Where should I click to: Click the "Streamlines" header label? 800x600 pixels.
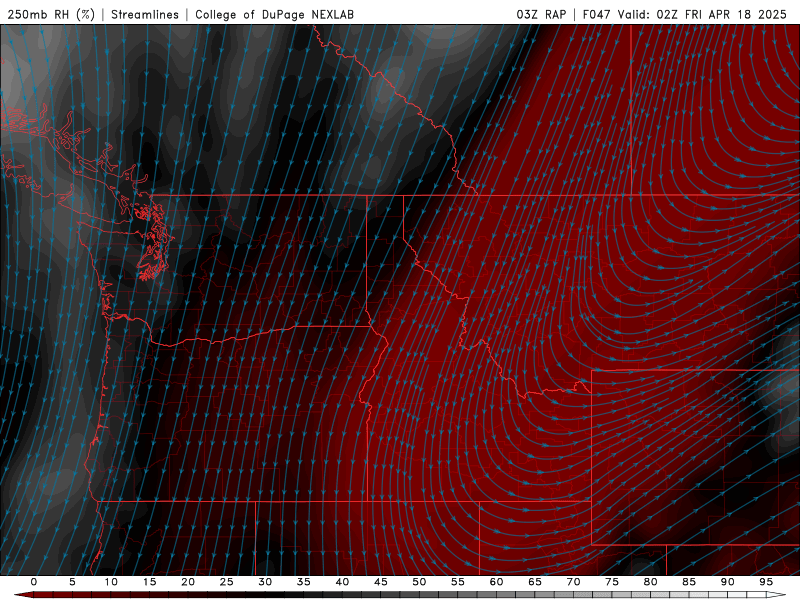point(145,14)
